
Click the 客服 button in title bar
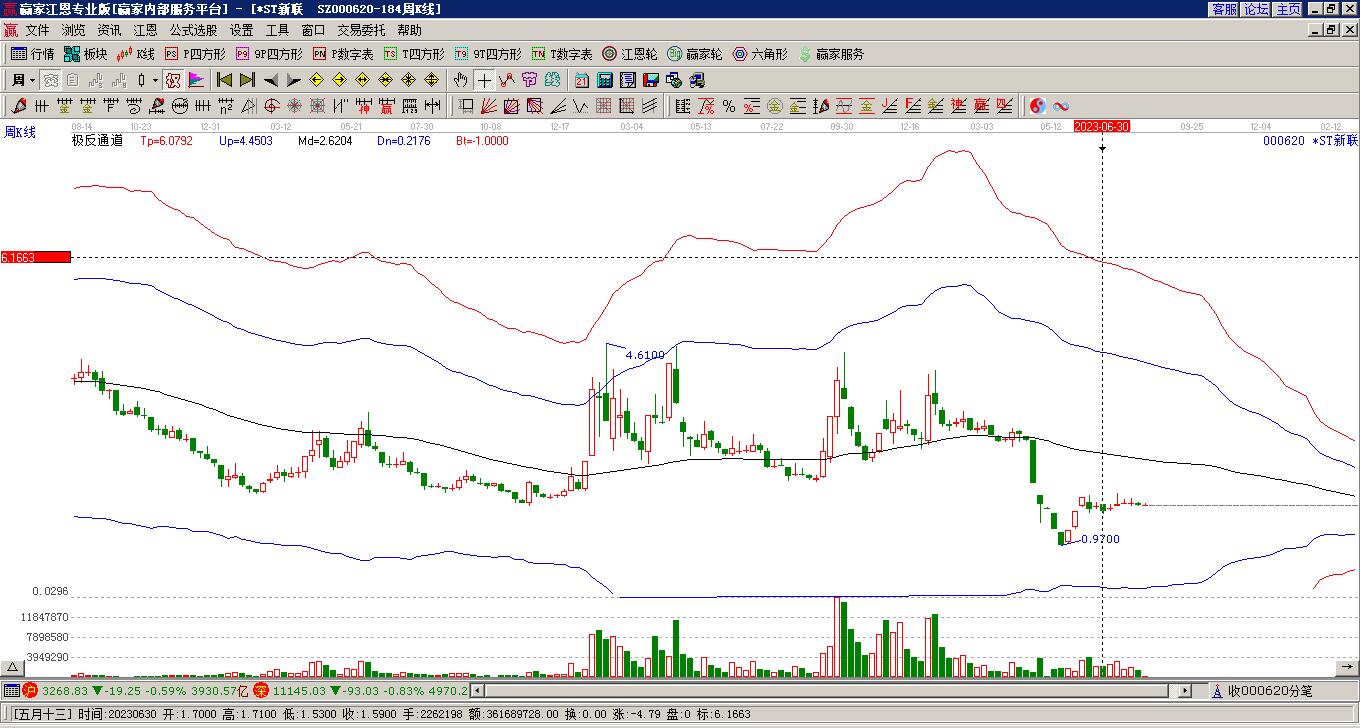coord(1224,9)
